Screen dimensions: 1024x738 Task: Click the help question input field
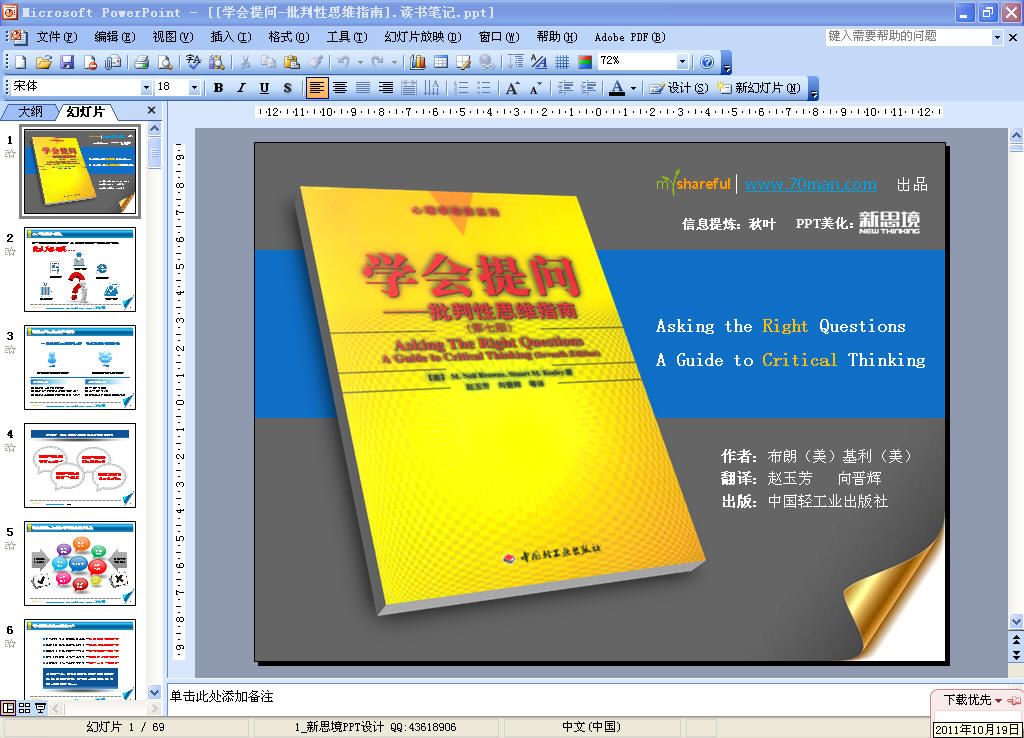click(909, 37)
